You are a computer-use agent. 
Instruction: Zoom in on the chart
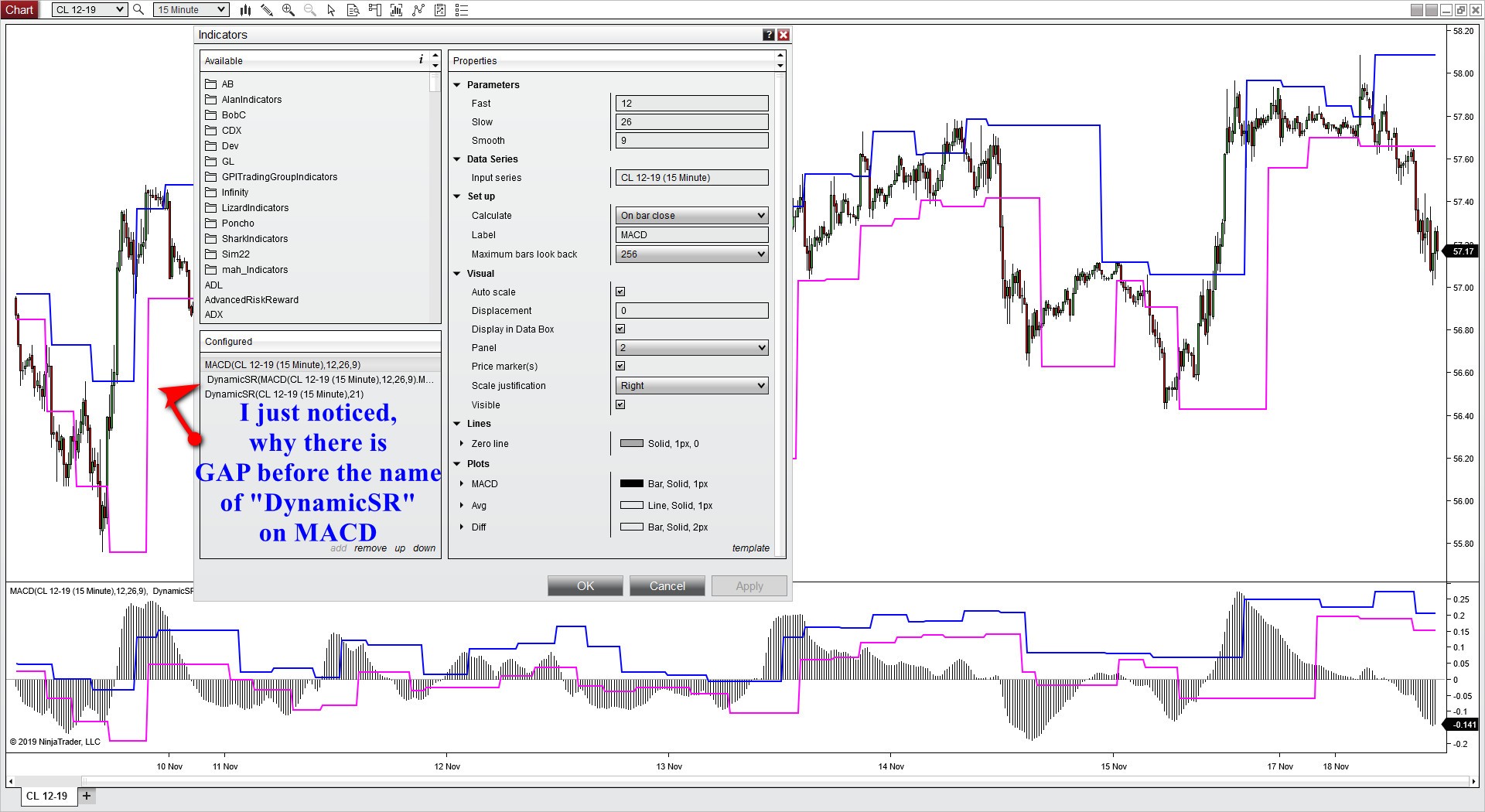coord(288,9)
